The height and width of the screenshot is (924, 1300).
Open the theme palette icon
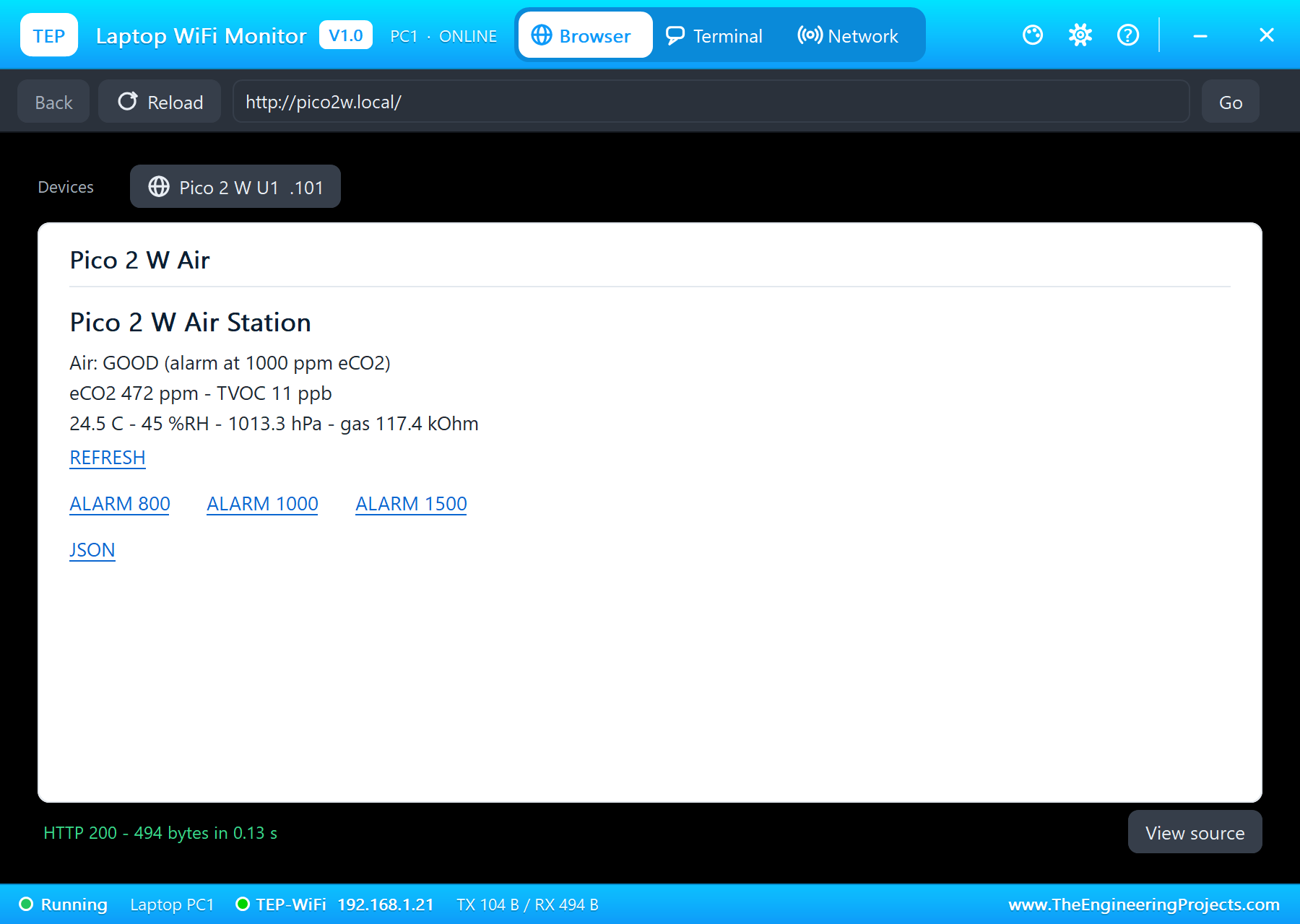(x=1033, y=35)
